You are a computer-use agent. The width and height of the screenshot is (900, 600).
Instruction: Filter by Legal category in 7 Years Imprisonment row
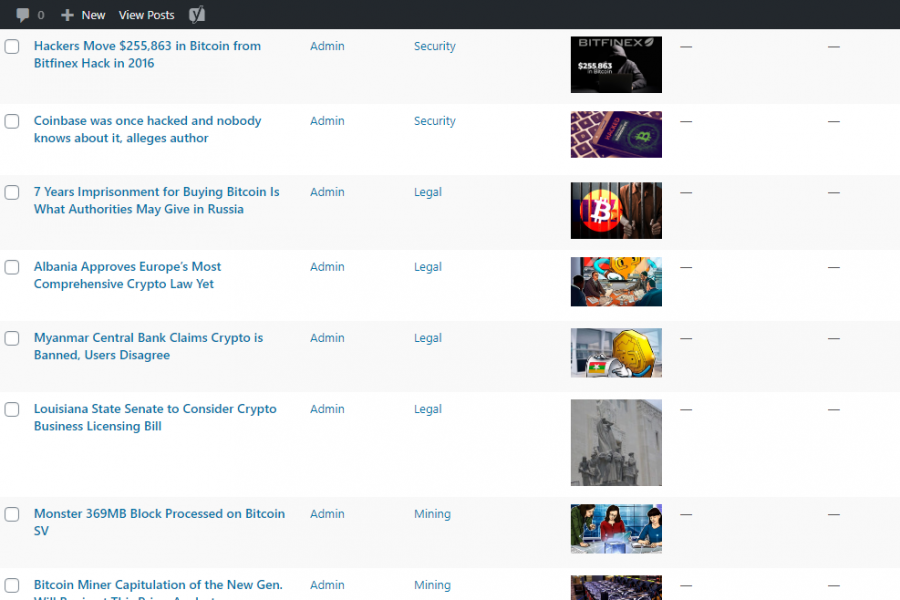(428, 192)
